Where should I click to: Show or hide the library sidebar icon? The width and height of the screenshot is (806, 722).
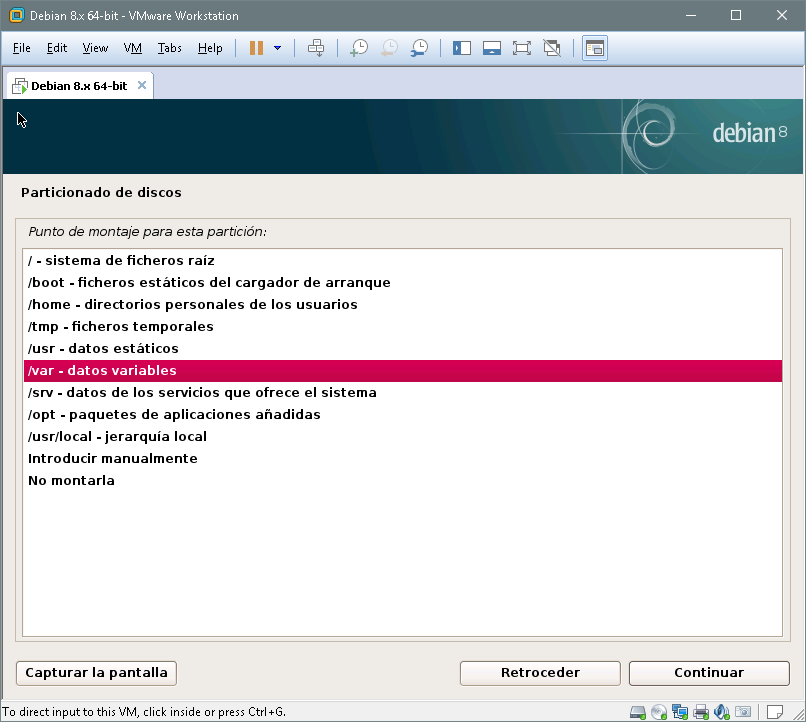[462, 48]
